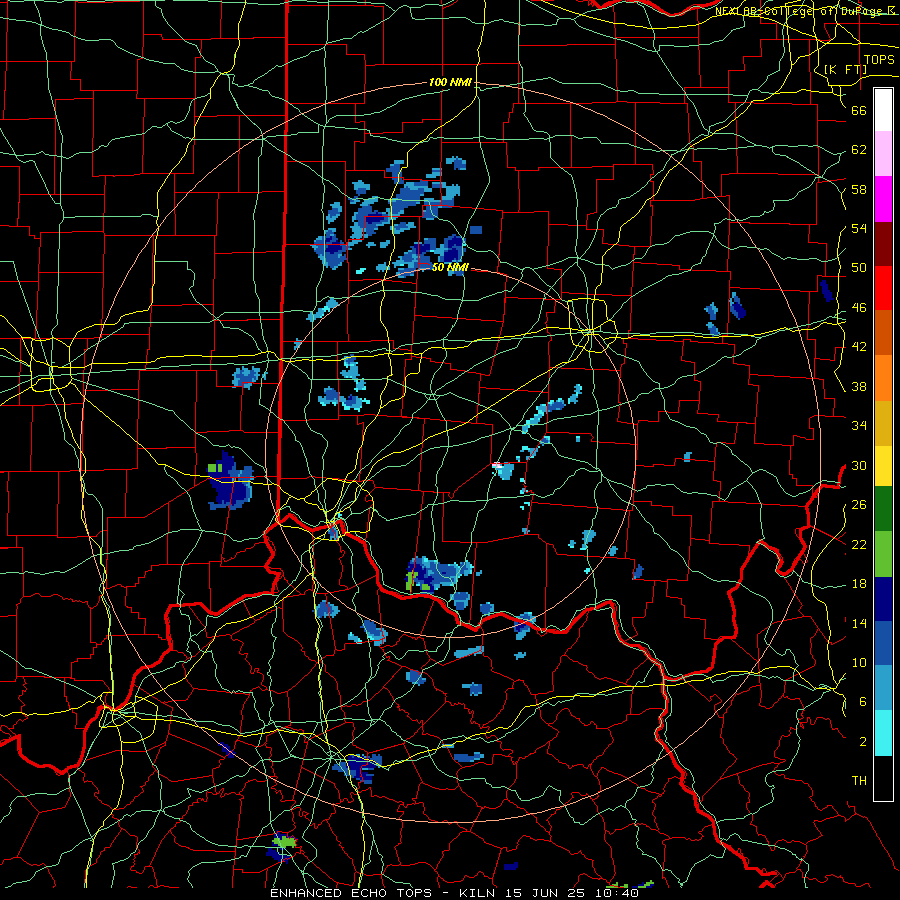Select the bright orange legend color band
The height and width of the screenshot is (900, 900).
point(883,378)
